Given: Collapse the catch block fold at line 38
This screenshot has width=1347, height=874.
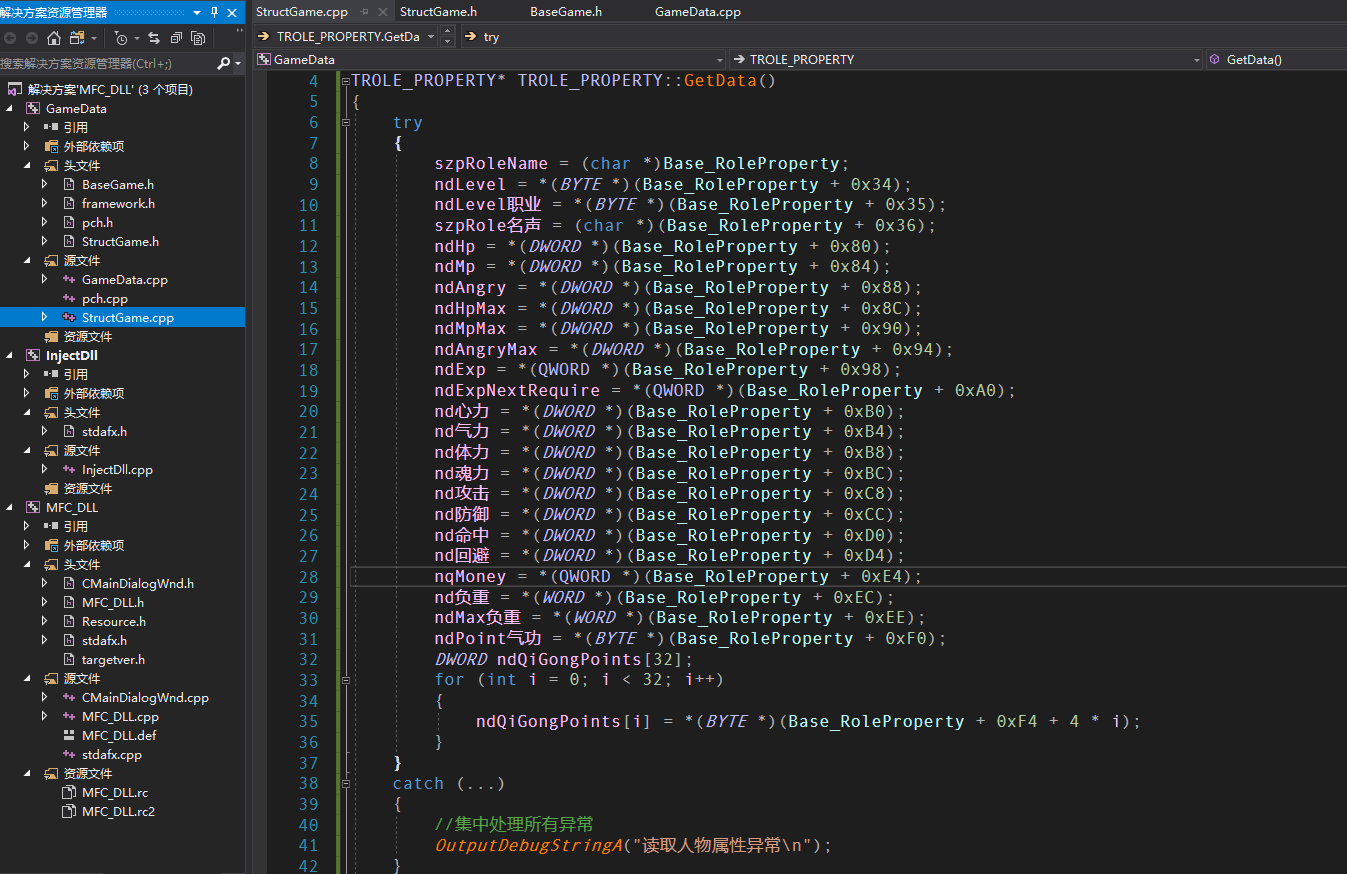Looking at the screenshot, I should pos(346,783).
